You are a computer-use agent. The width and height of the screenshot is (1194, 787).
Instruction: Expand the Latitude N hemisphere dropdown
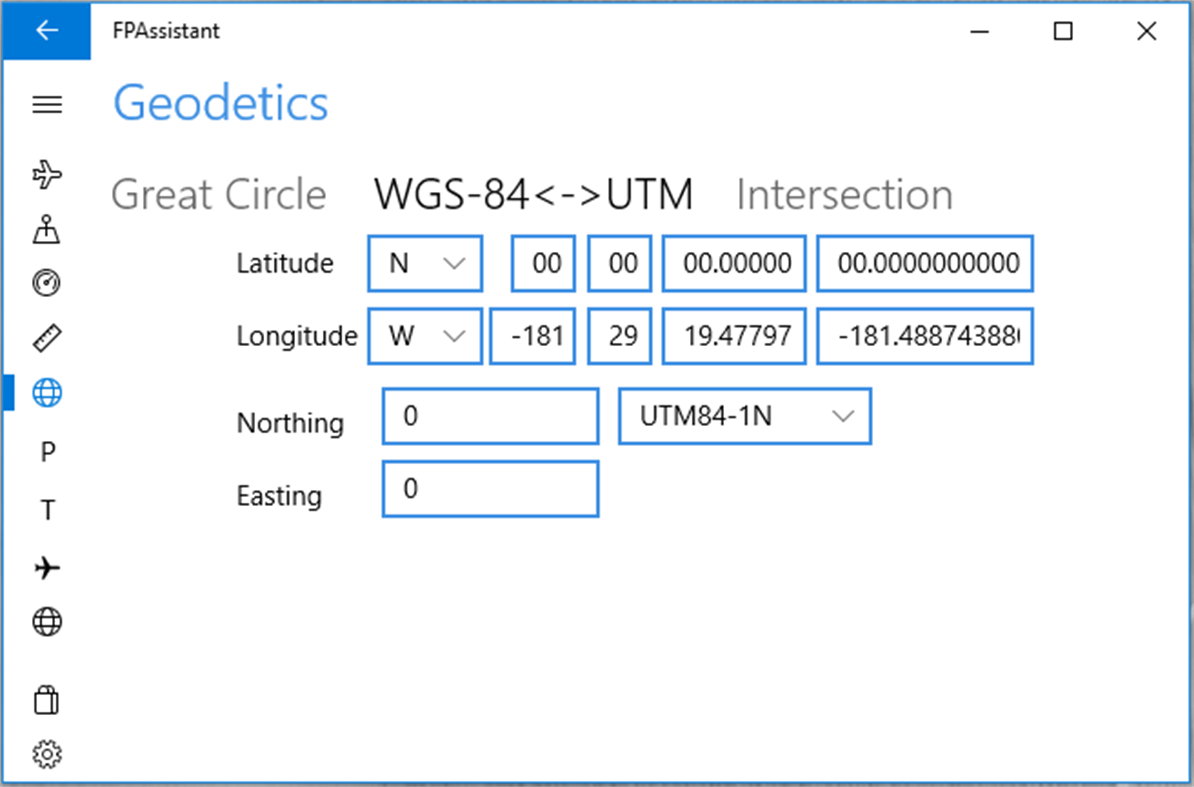[425, 263]
